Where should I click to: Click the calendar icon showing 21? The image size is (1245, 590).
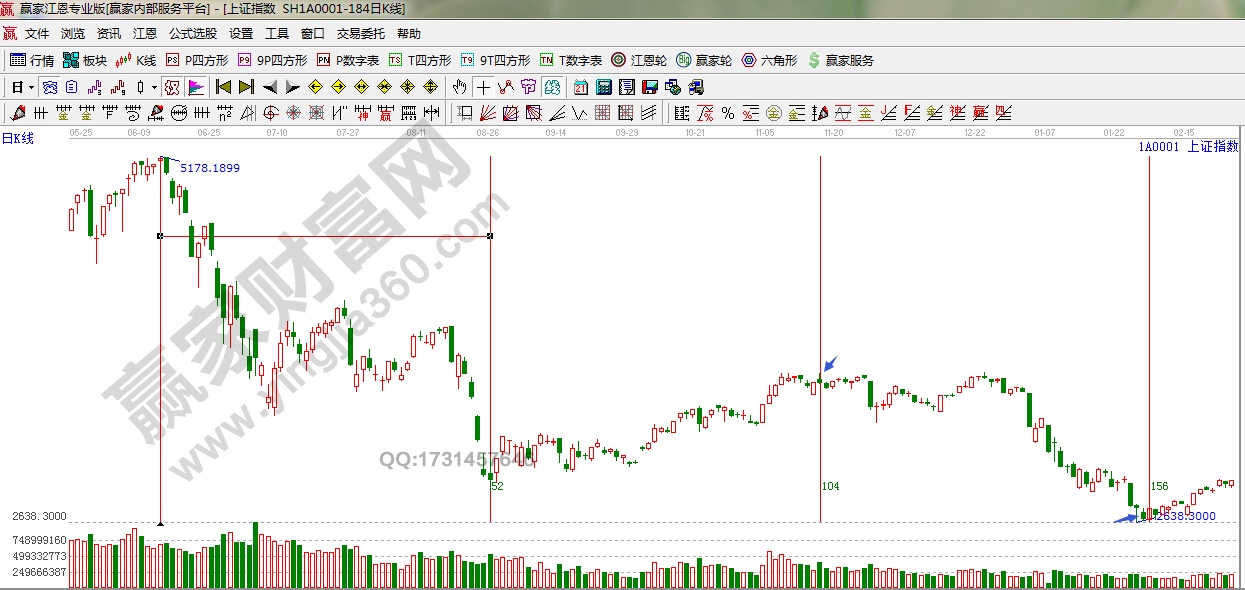pyautogui.click(x=581, y=87)
